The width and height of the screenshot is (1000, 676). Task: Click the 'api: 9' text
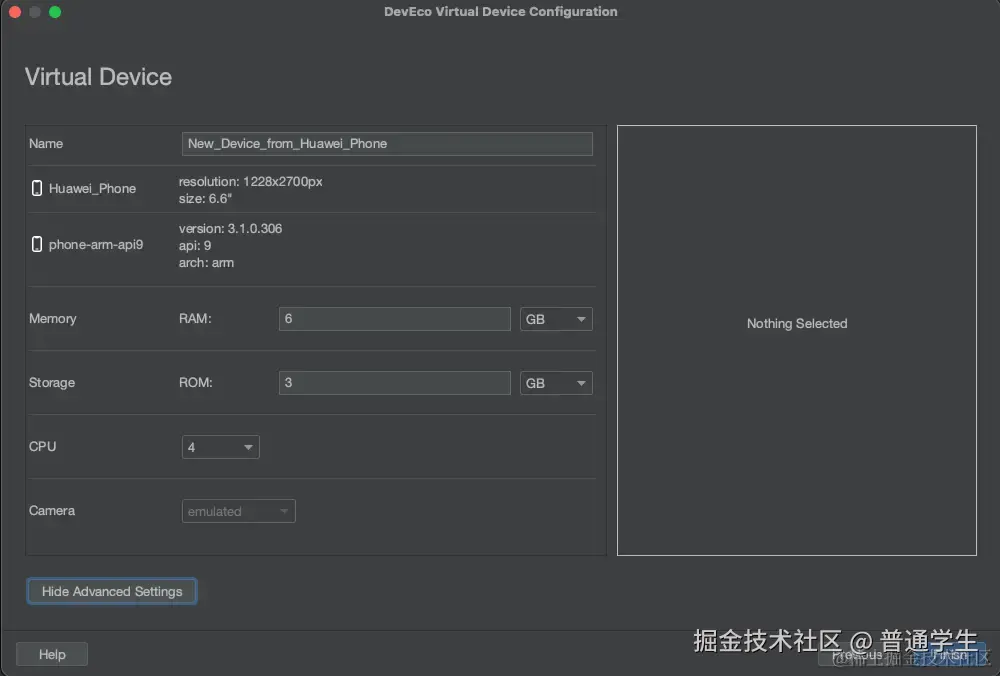click(195, 246)
